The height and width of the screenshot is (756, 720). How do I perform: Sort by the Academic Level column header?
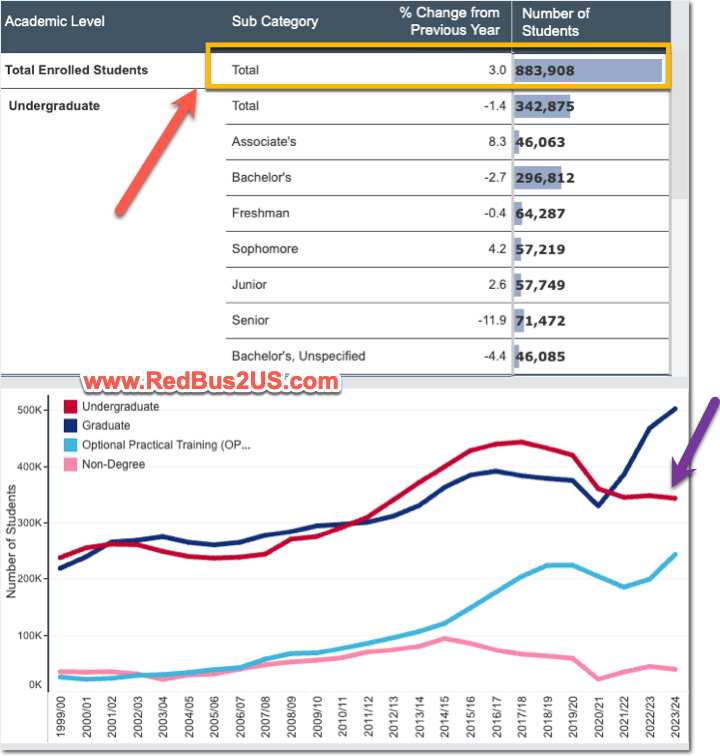(x=55, y=21)
